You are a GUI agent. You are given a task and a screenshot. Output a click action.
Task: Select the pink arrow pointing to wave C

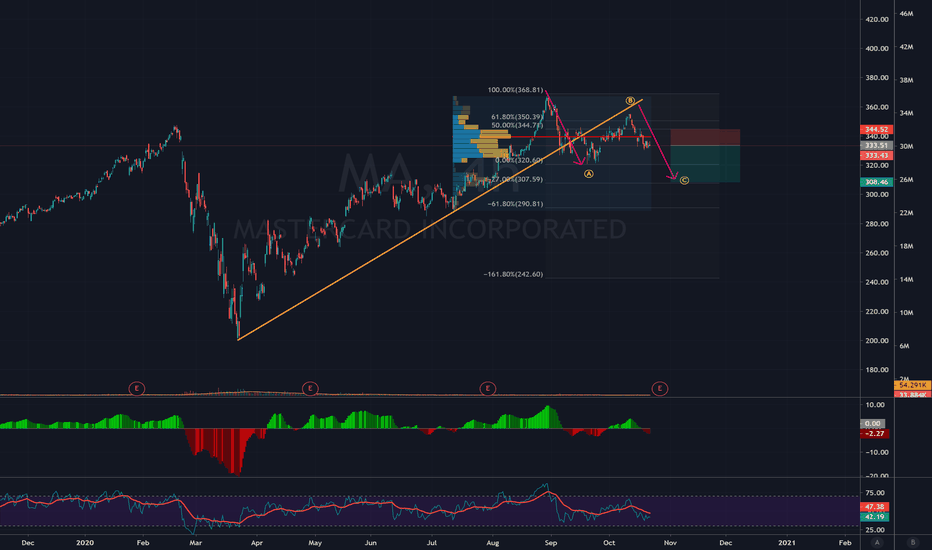[657, 142]
